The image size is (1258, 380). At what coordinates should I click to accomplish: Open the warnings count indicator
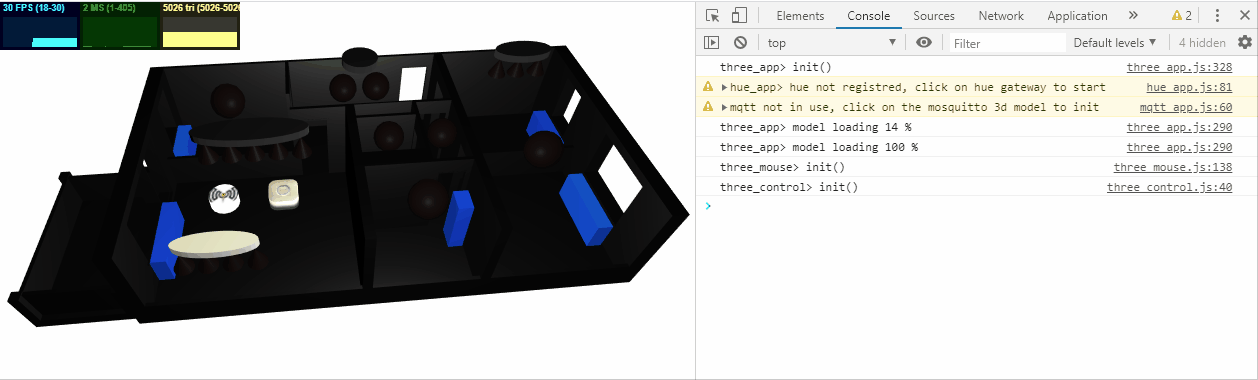(1182, 16)
